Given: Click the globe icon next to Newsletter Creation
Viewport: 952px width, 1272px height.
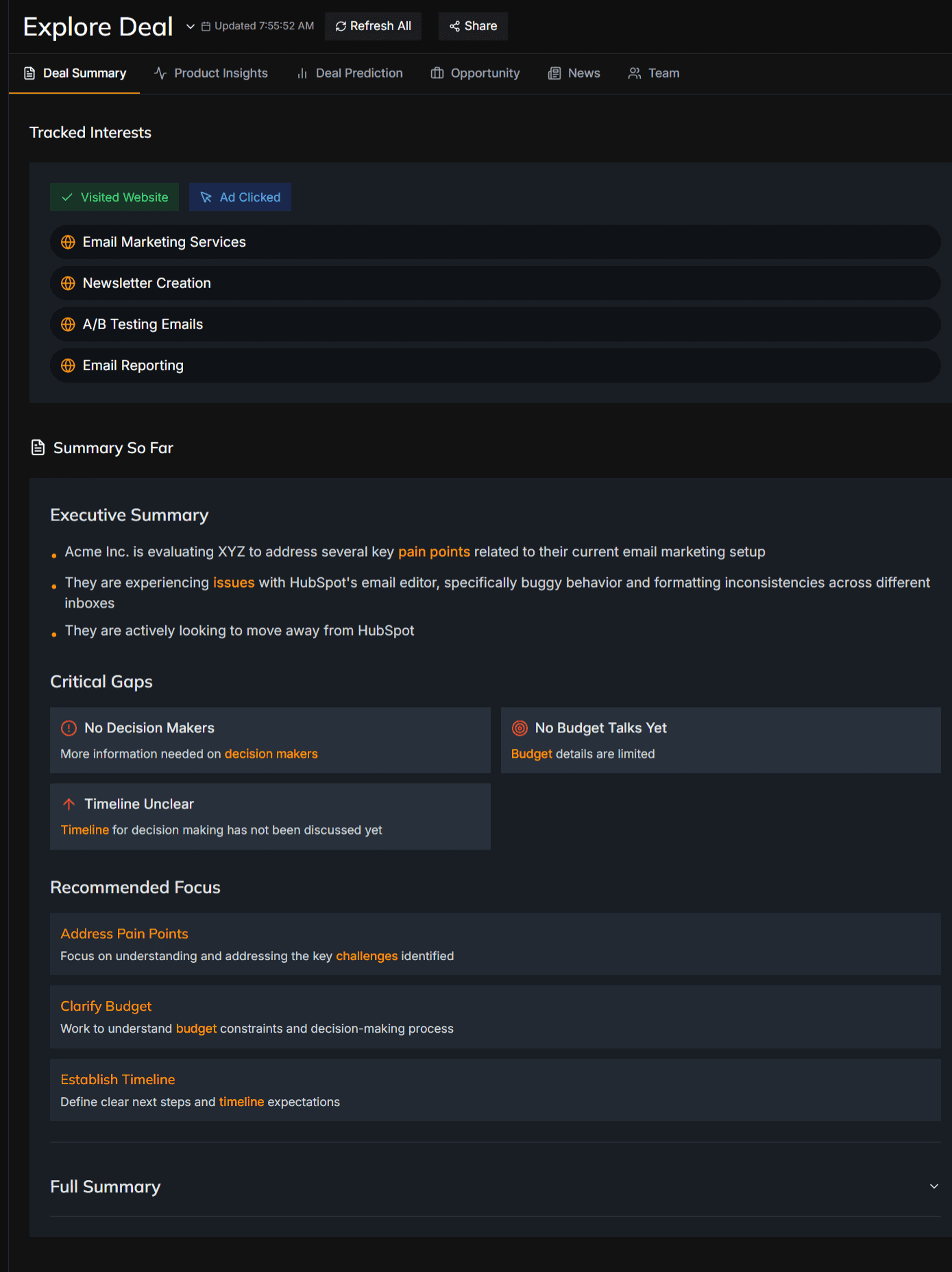Looking at the screenshot, I should 68,283.
